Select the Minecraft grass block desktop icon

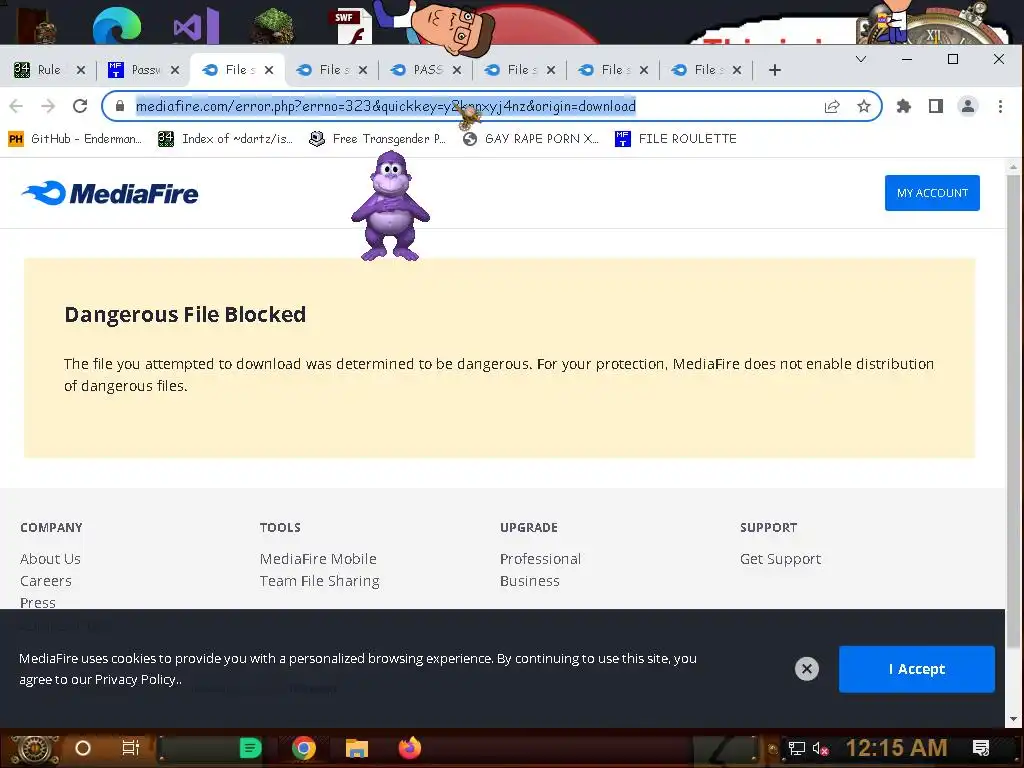click(272, 26)
